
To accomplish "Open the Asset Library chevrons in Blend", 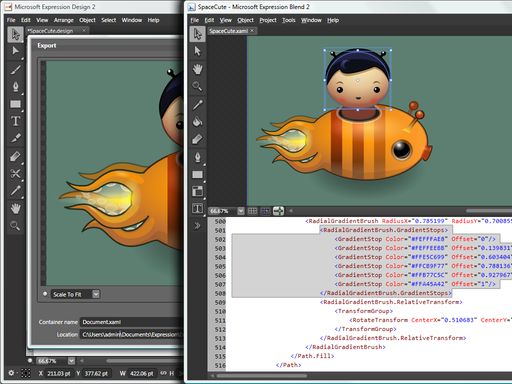I will click(197, 226).
